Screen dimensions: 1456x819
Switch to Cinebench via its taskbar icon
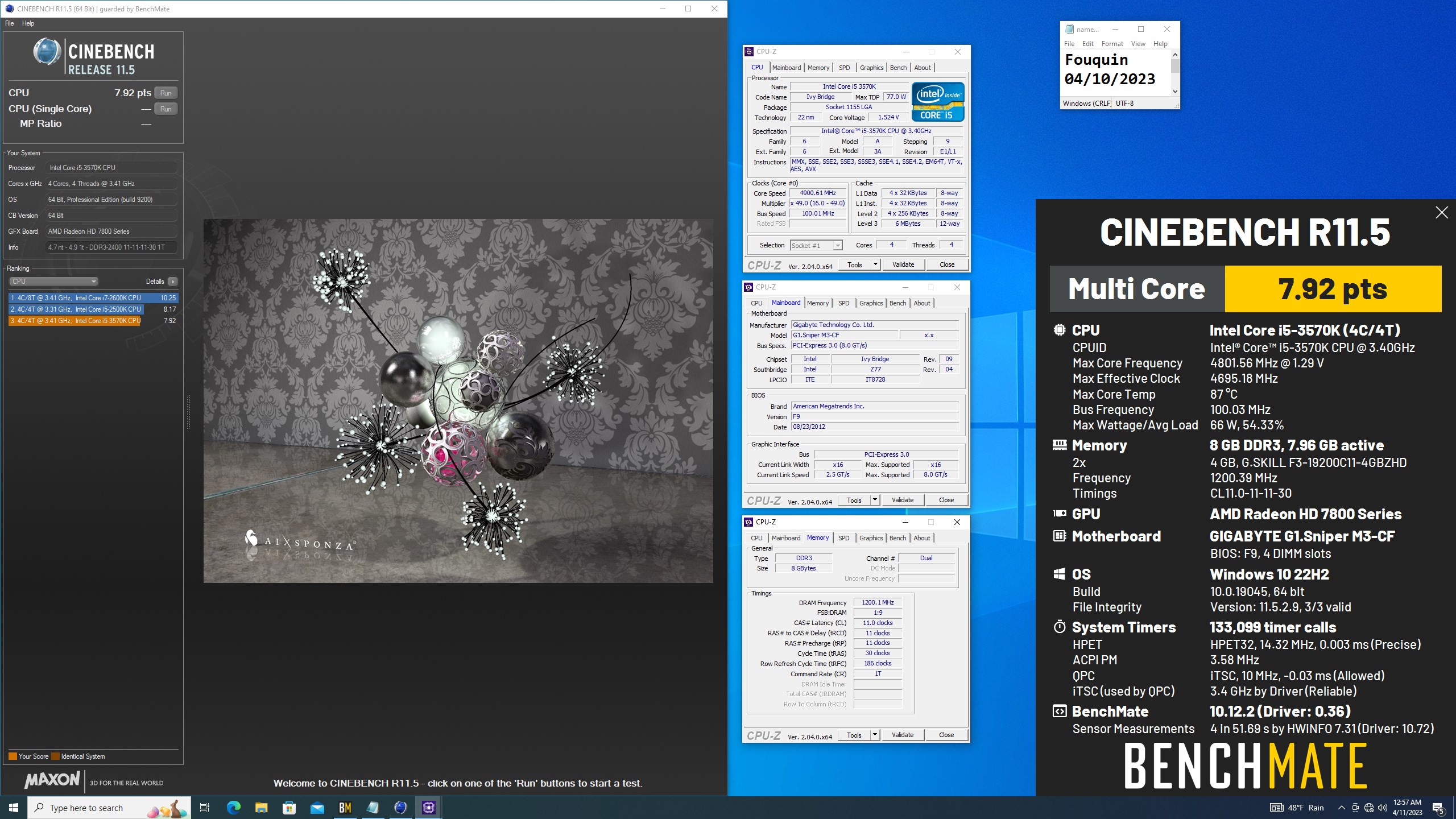pyautogui.click(x=400, y=808)
